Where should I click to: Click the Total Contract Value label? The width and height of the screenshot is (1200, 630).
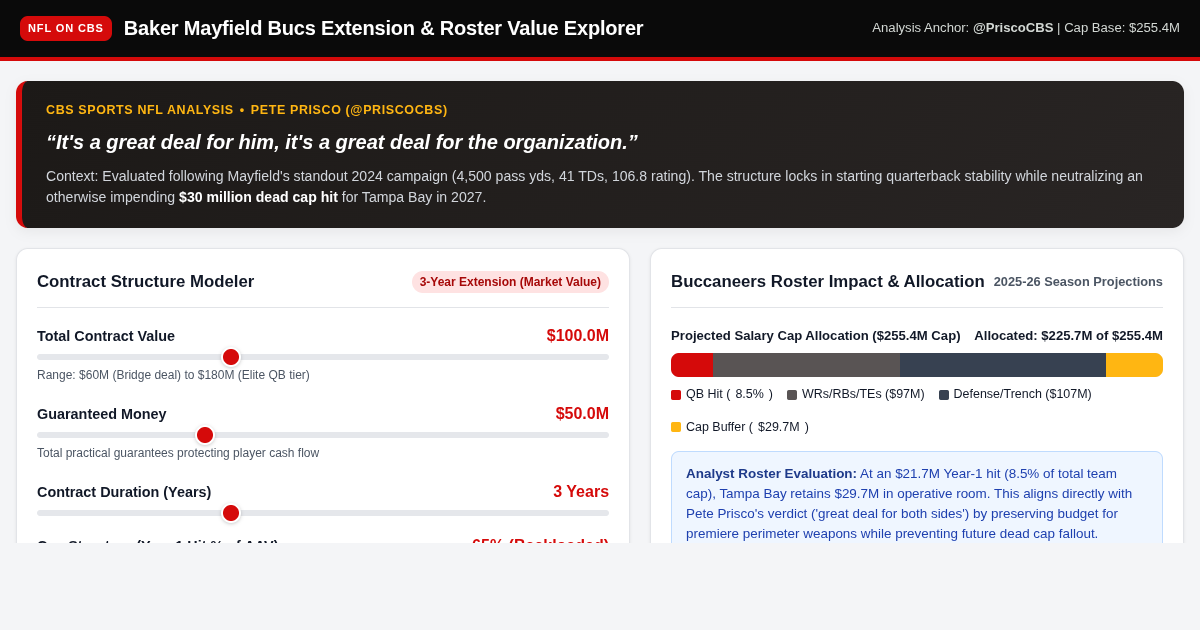tap(106, 336)
